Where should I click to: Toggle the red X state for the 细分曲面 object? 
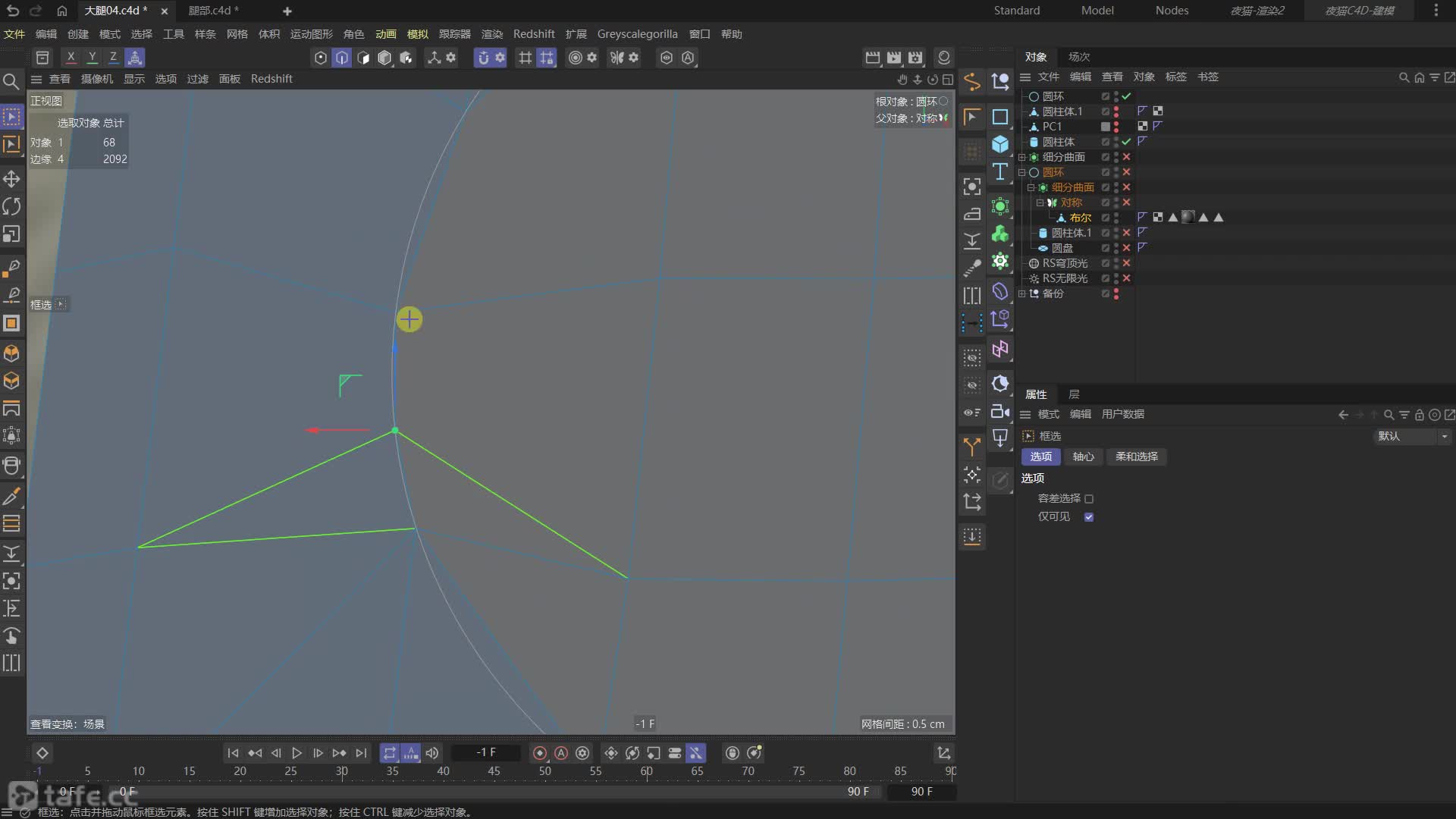1126,157
